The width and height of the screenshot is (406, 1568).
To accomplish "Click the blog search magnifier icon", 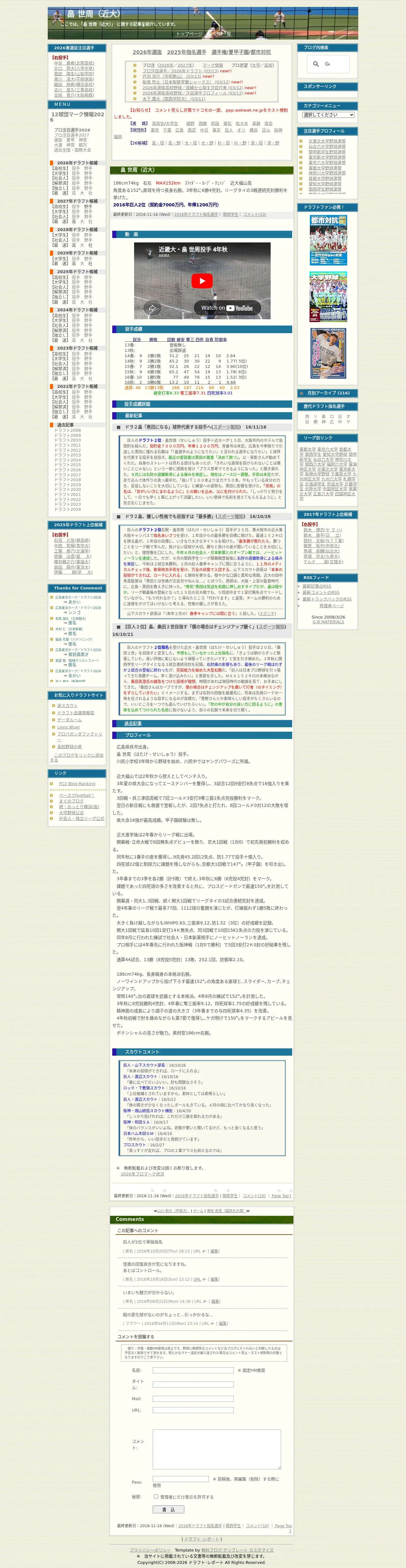I will pyautogui.click(x=315, y=64).
